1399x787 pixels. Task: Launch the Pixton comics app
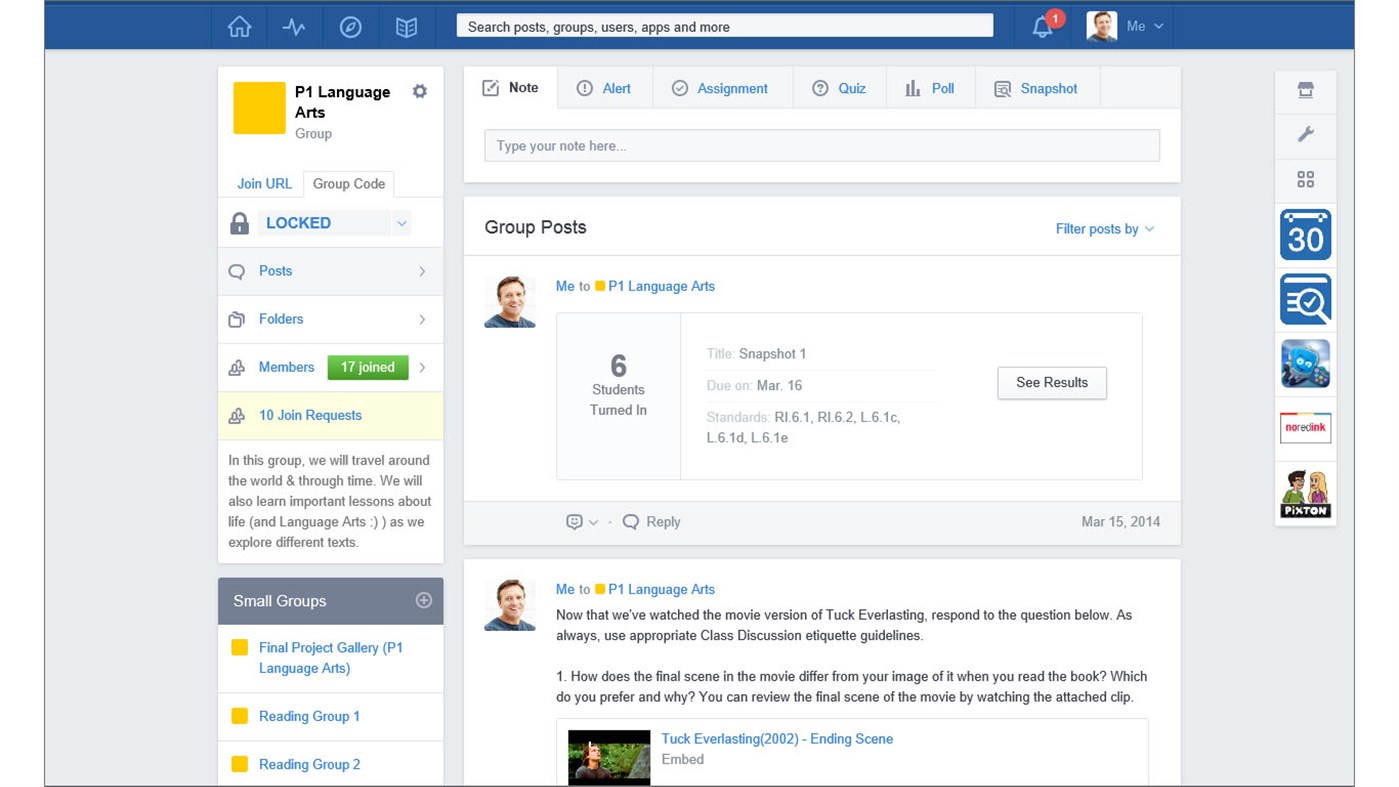pyautogui.click(x=1305, y=492)
